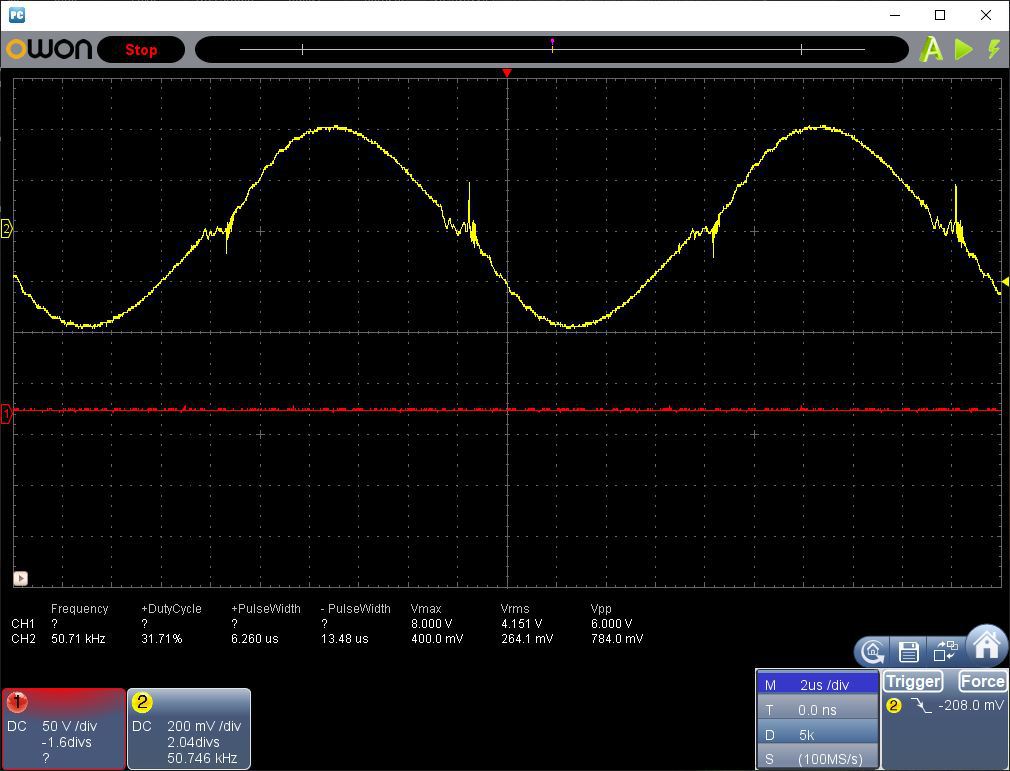
Task: Click the CH2 DC coupling label
Action: coord(142,726)
